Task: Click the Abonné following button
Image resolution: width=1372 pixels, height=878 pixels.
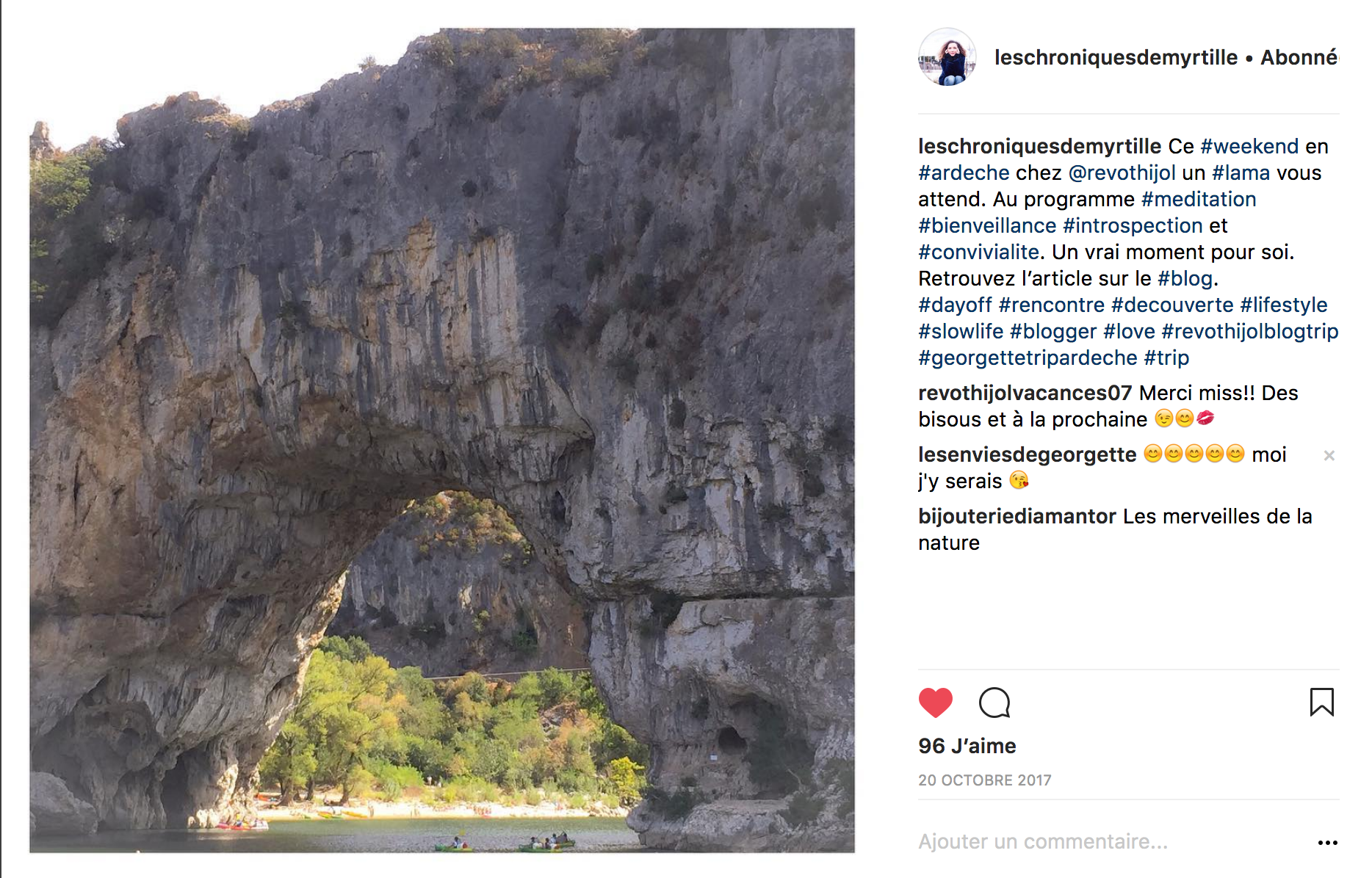Action: click(1299, 57)
